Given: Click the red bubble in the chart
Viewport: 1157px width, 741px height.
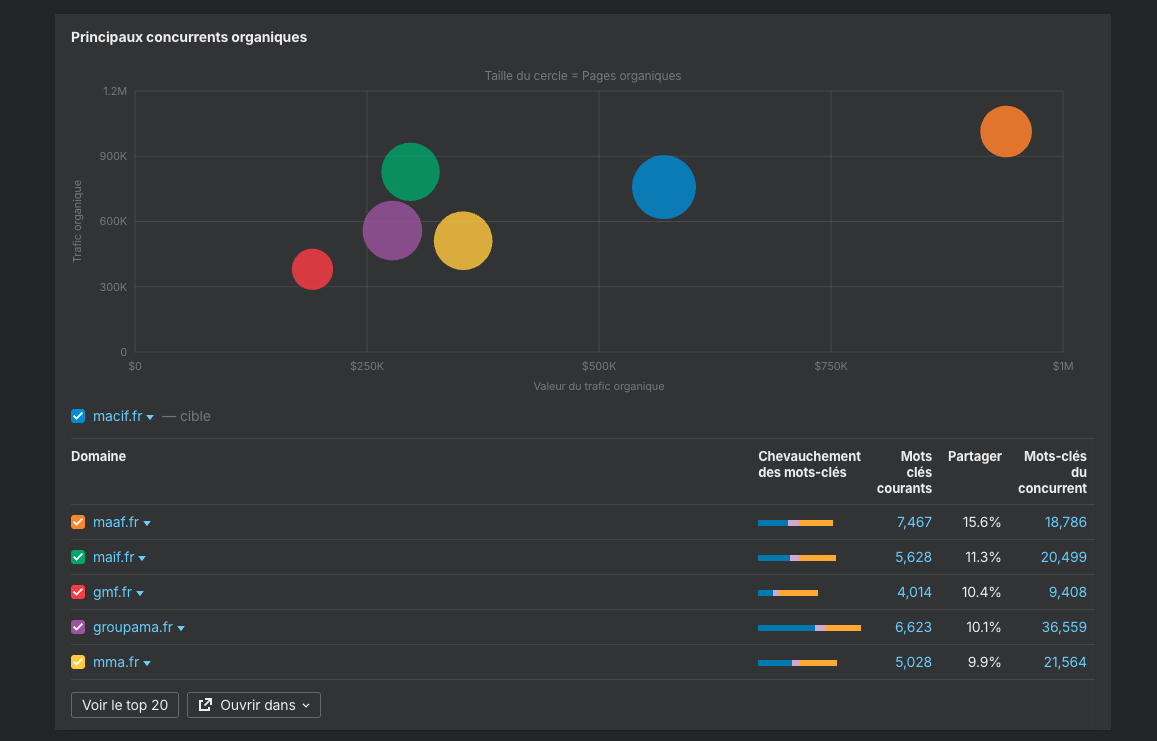Looking at the screenshot, I should [x=312, y=269].
